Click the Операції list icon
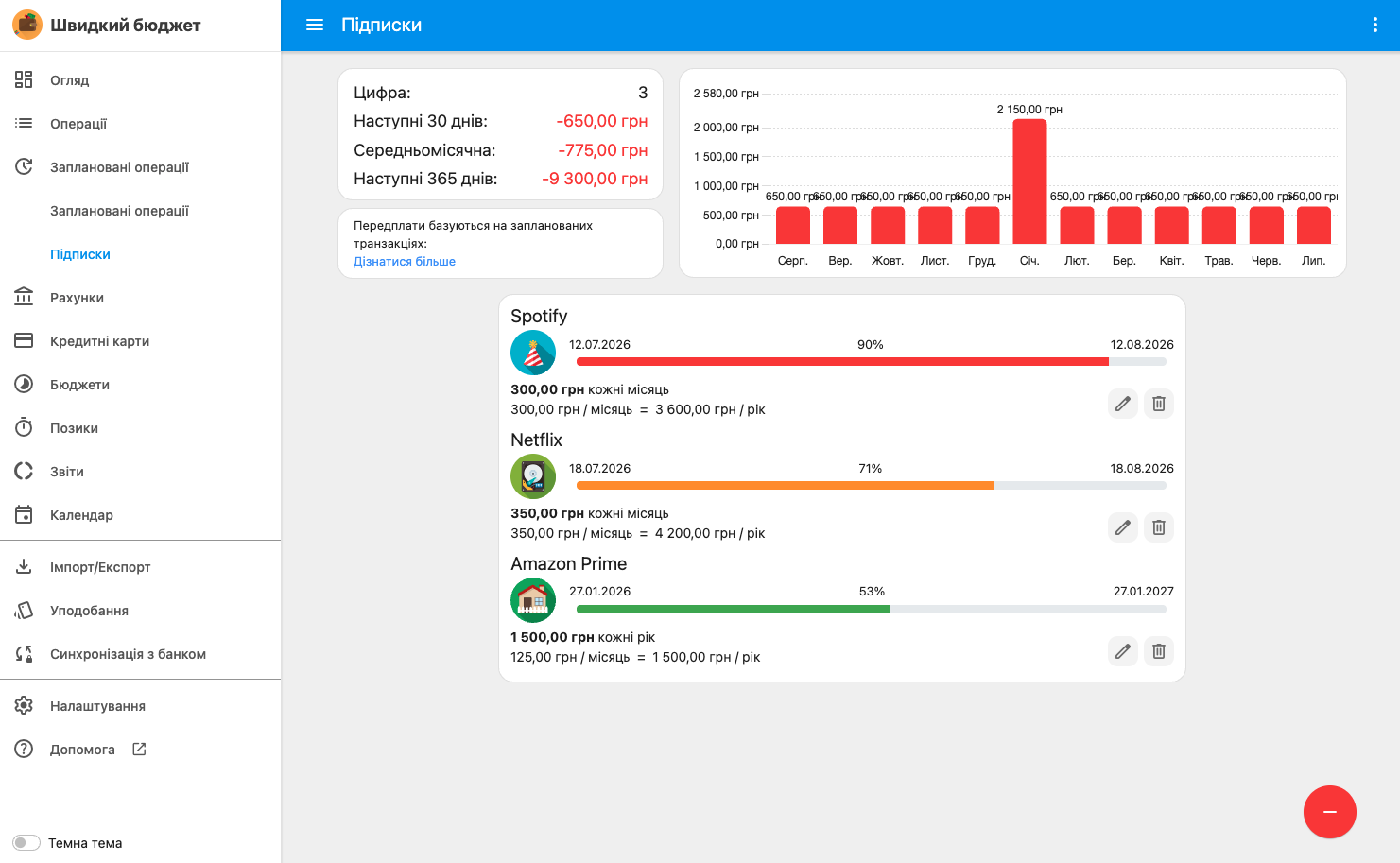1400x863 pixels. (x=24, y=123)
